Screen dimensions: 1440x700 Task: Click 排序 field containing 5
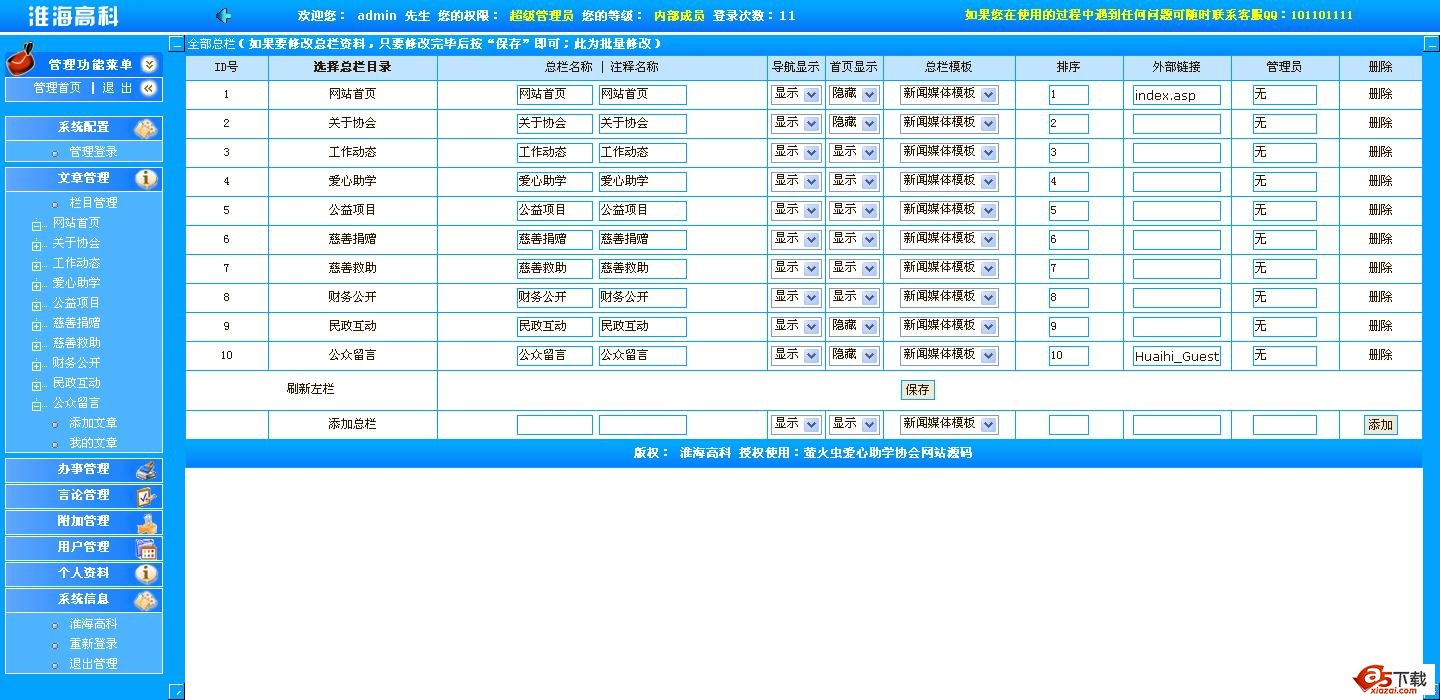click(x=1068, y=211)
